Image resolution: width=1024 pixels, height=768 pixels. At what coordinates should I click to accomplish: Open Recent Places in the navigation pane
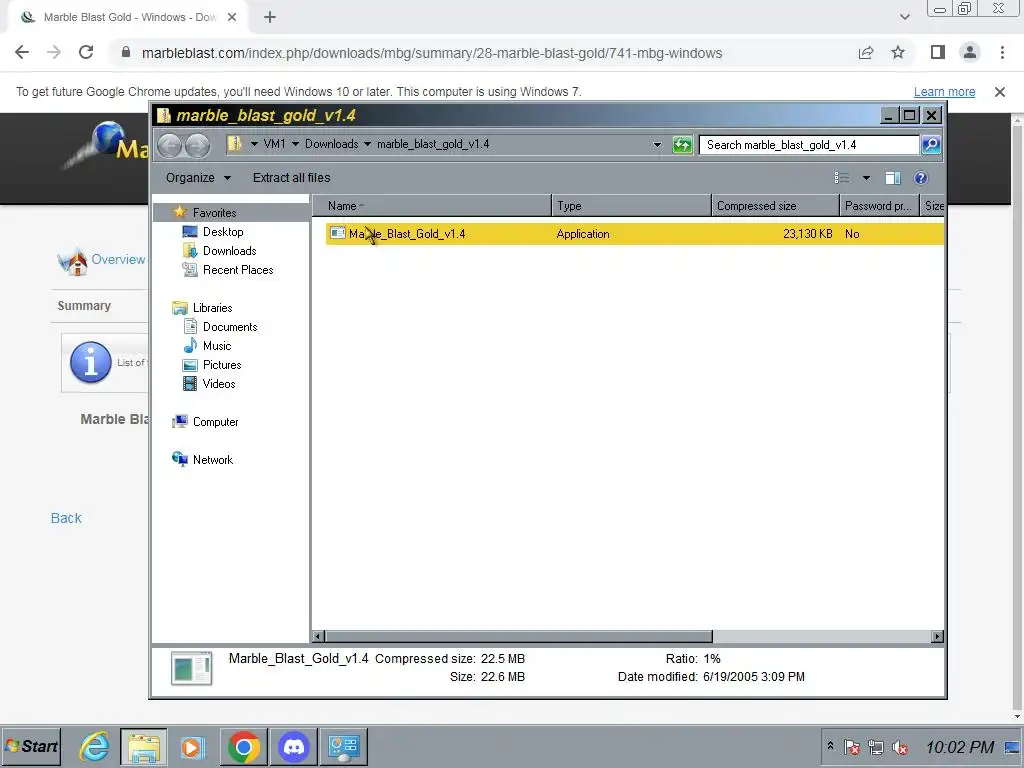tap(238, 270)
